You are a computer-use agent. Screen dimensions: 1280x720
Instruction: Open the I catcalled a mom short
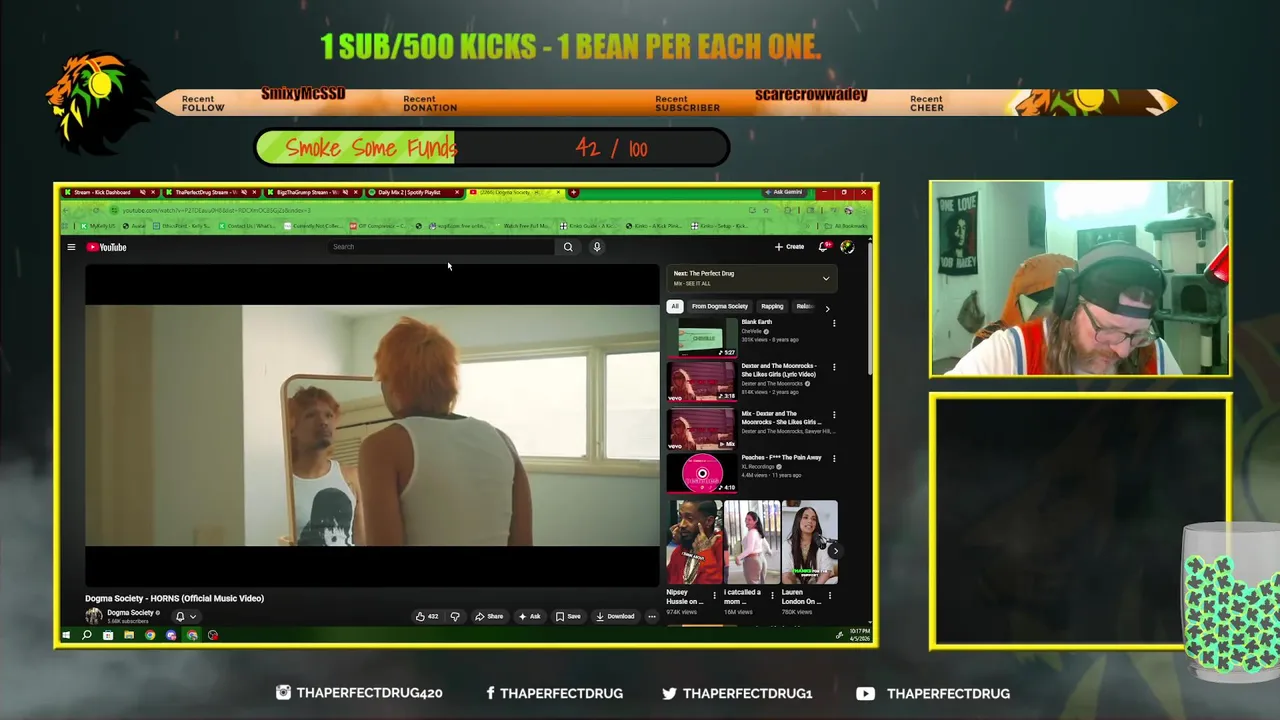coord(752,542)
